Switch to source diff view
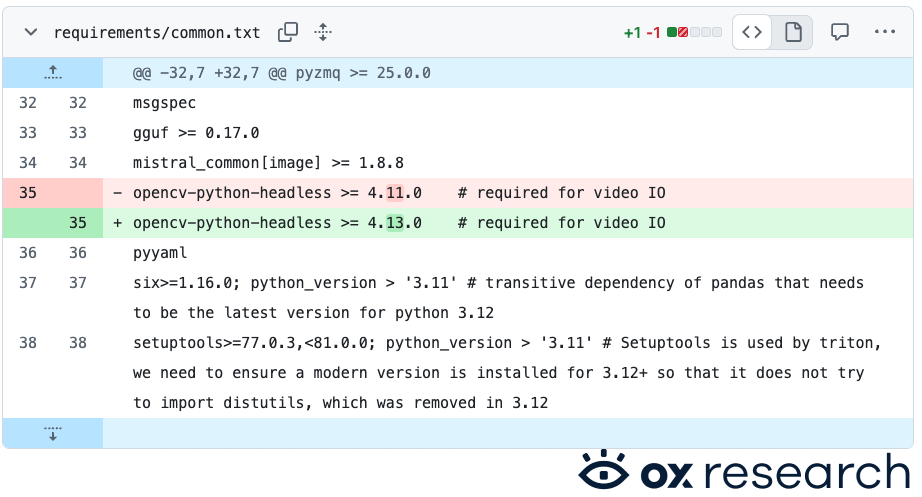Image resolution: width=922 pixels, height=497 pixels. click(x=752, y=32)
